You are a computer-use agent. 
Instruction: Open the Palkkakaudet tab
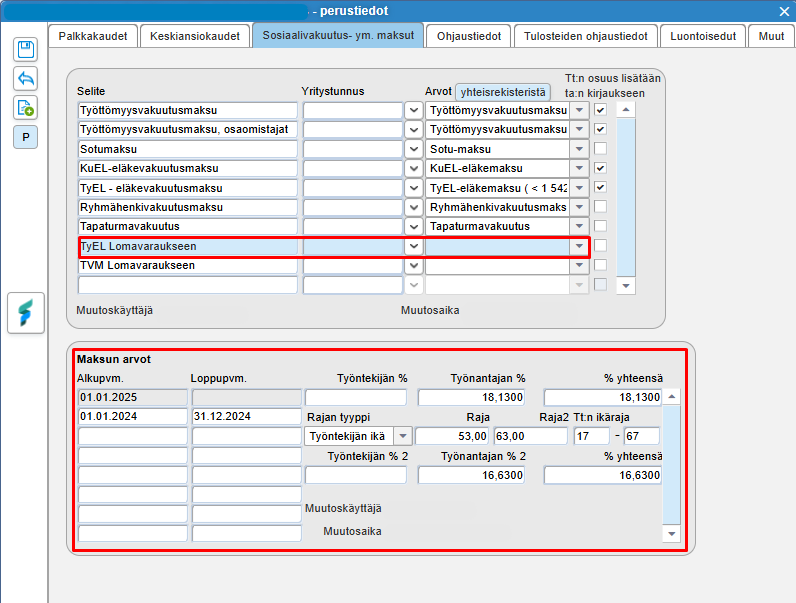click(x=93, y=36)
